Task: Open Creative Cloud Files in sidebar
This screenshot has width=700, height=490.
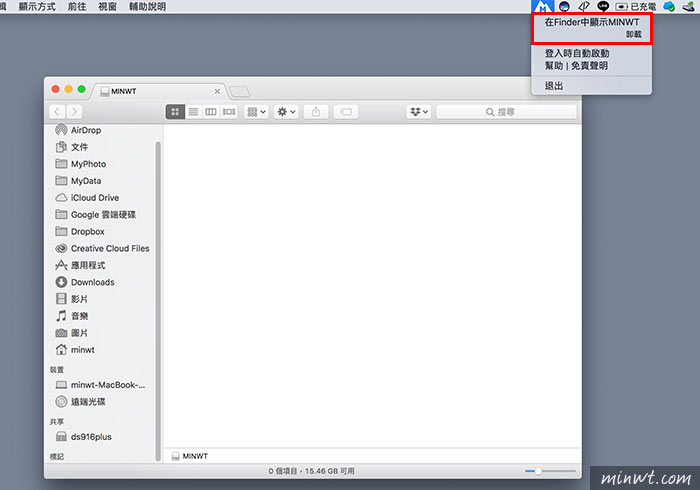Action: [x=102, y=249]
